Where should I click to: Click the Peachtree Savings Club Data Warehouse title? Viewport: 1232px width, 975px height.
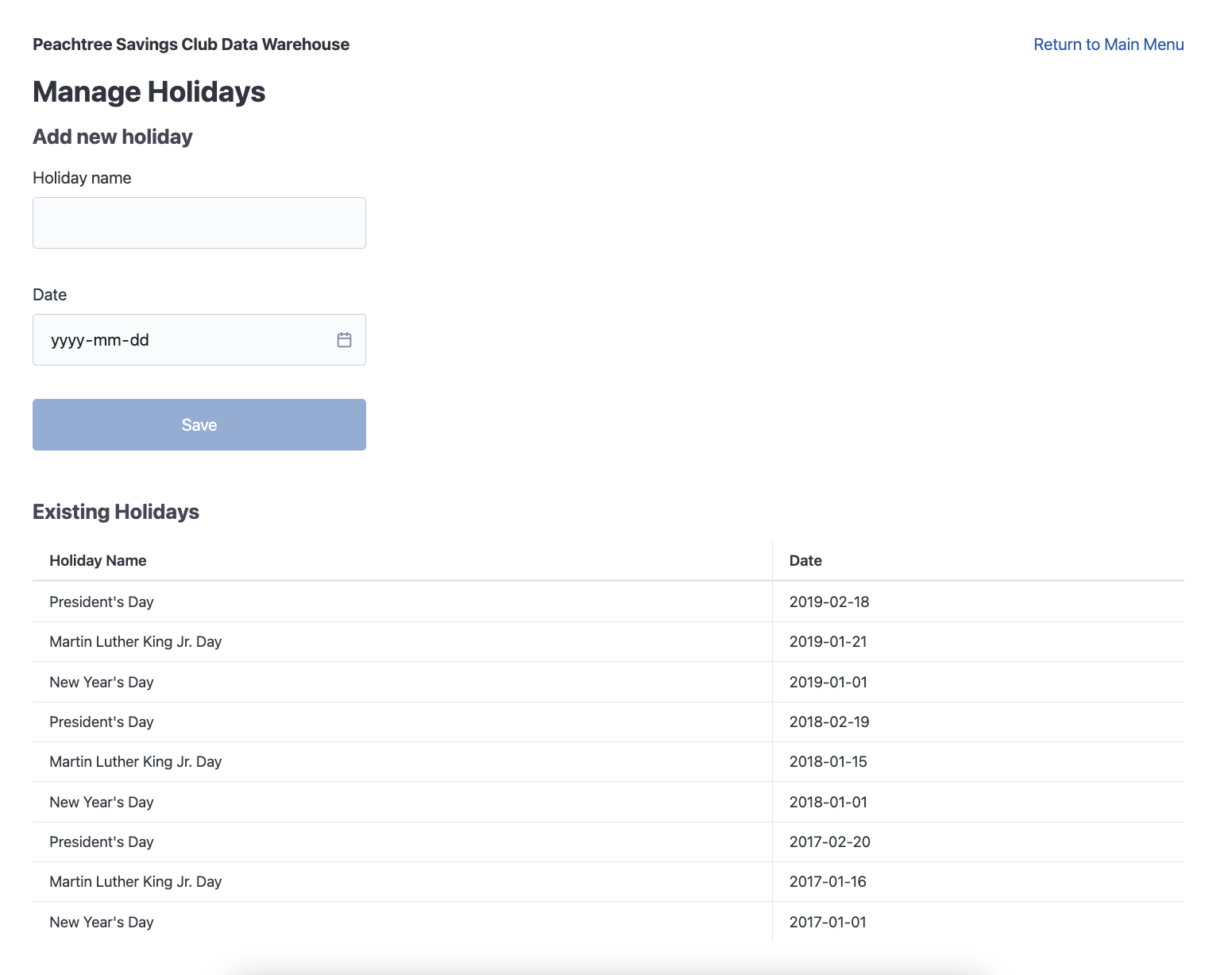191,44
